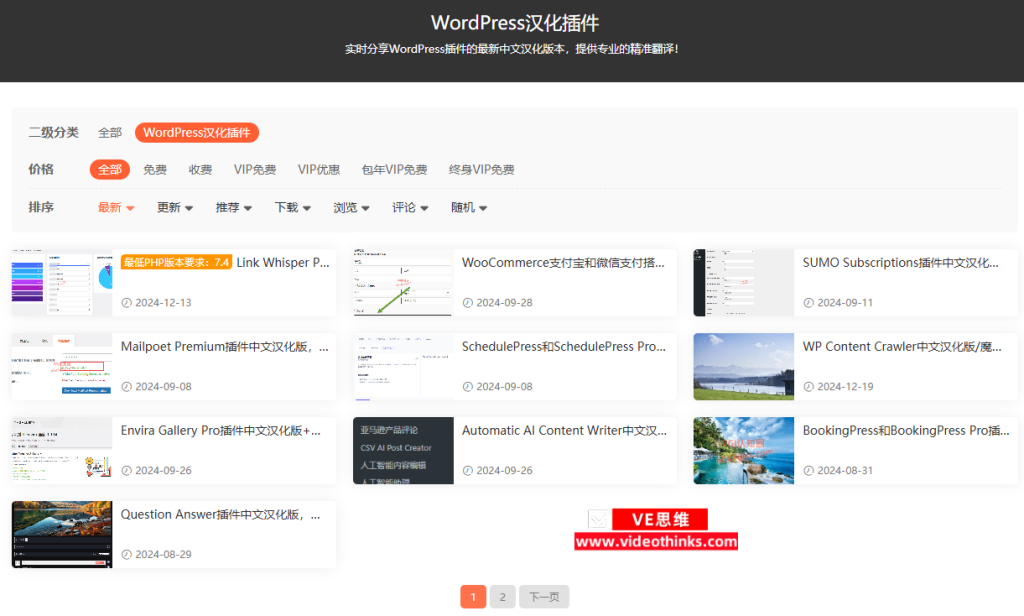Image resolution: width=1024 pixels, height=616 pixels.
Task: Go to page 2
Action: (502, 596)
